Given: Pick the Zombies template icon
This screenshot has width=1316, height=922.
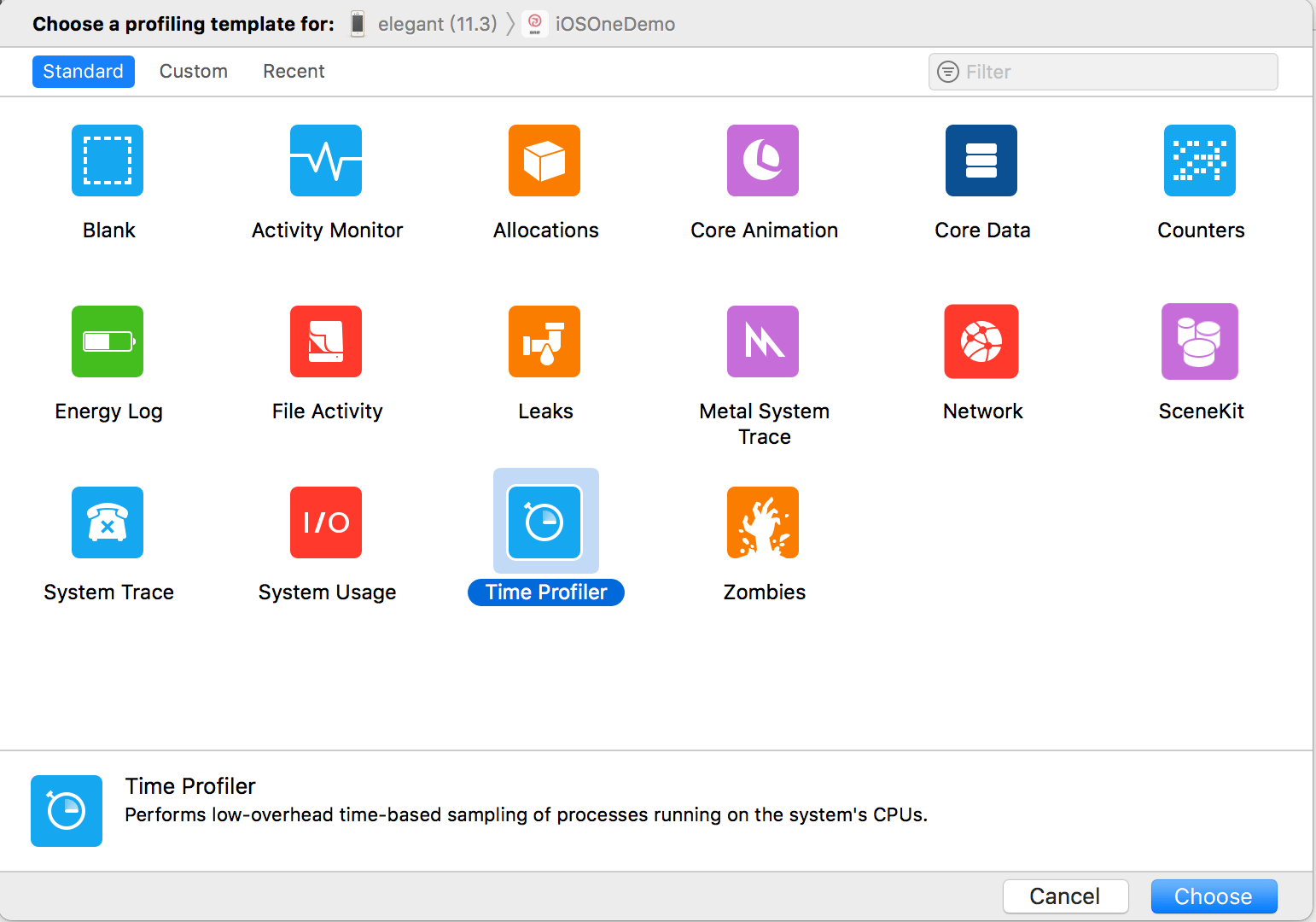Looking at the screenshot, I should [x=763, y=522].
